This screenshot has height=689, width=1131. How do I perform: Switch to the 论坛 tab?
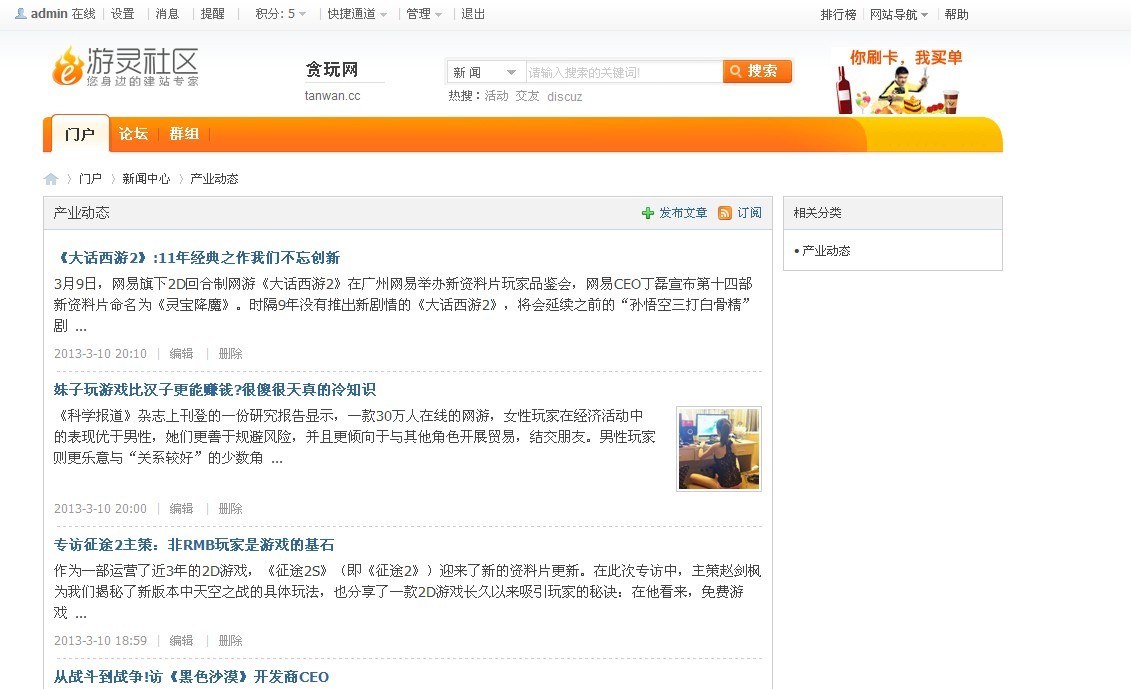(133, 134)
